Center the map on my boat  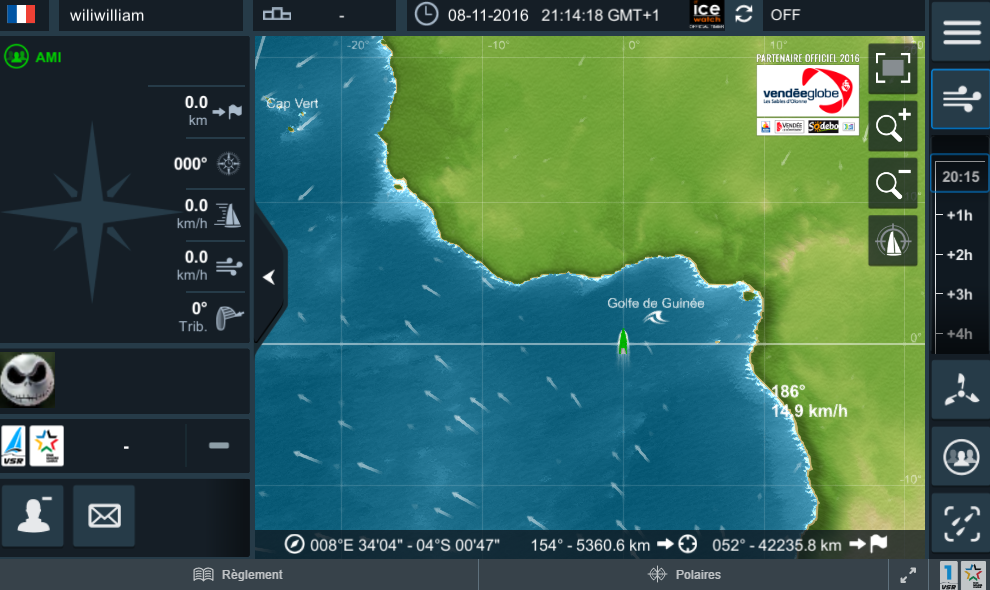(x=892, y=241)
